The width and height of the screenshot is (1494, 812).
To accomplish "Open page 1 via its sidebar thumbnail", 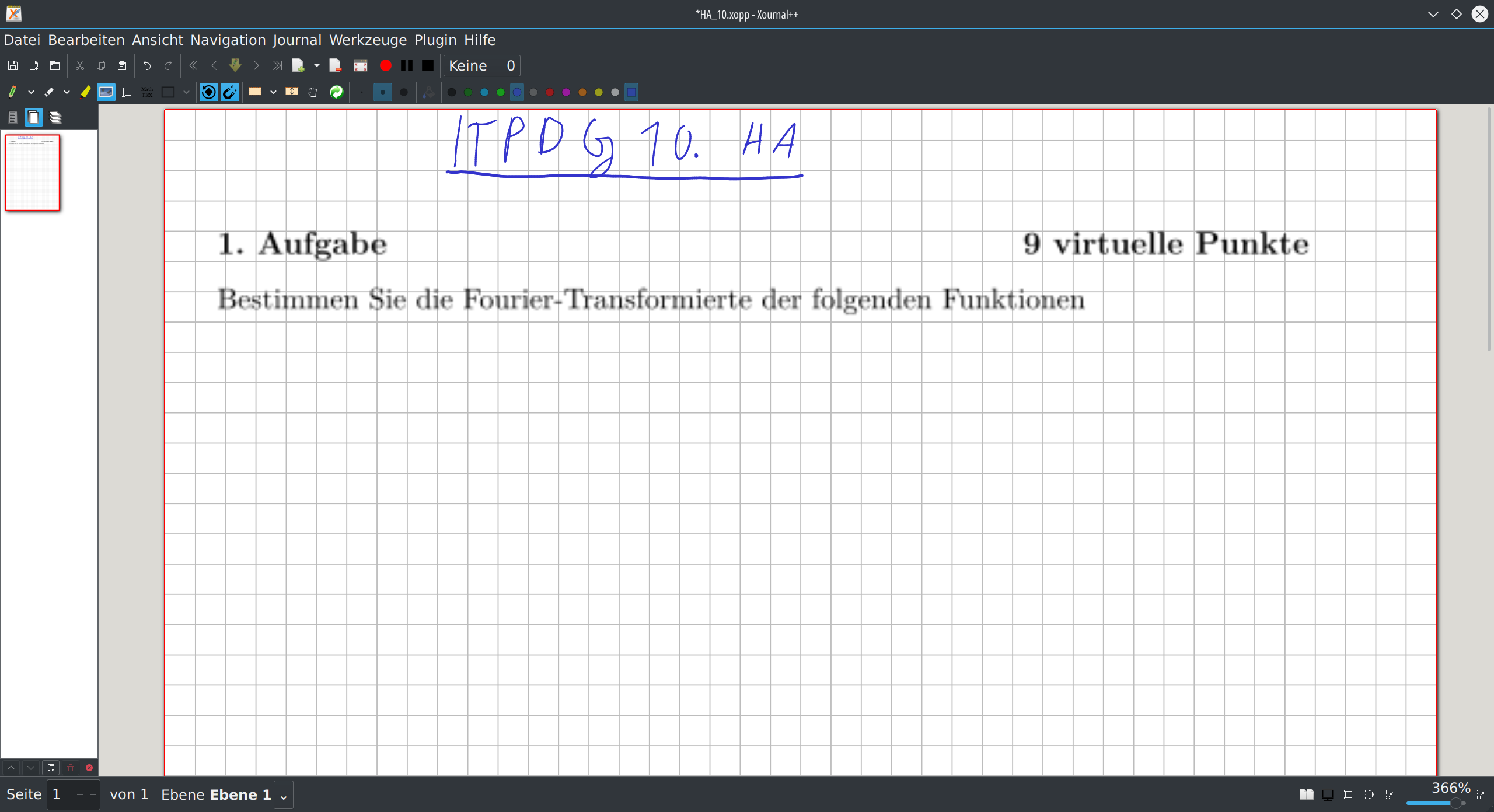I will [33, 172].
